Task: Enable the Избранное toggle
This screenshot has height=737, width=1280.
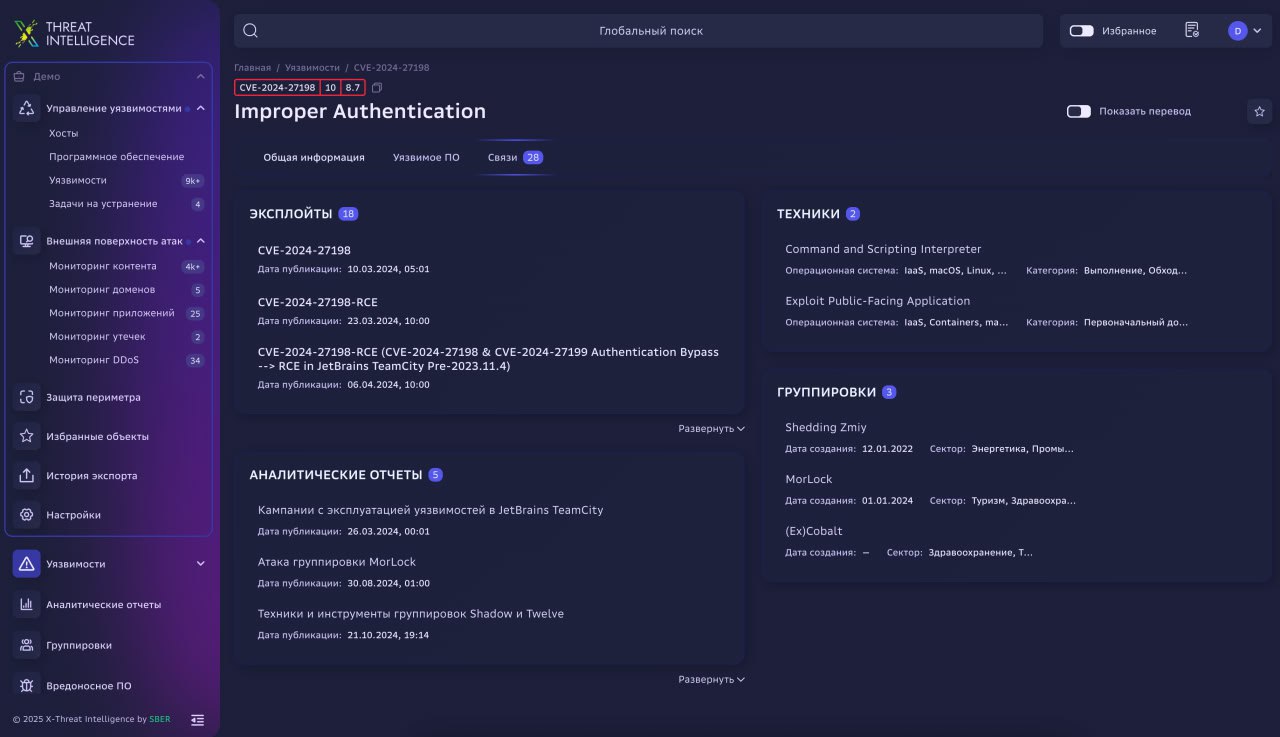Action: (1081, 31)
